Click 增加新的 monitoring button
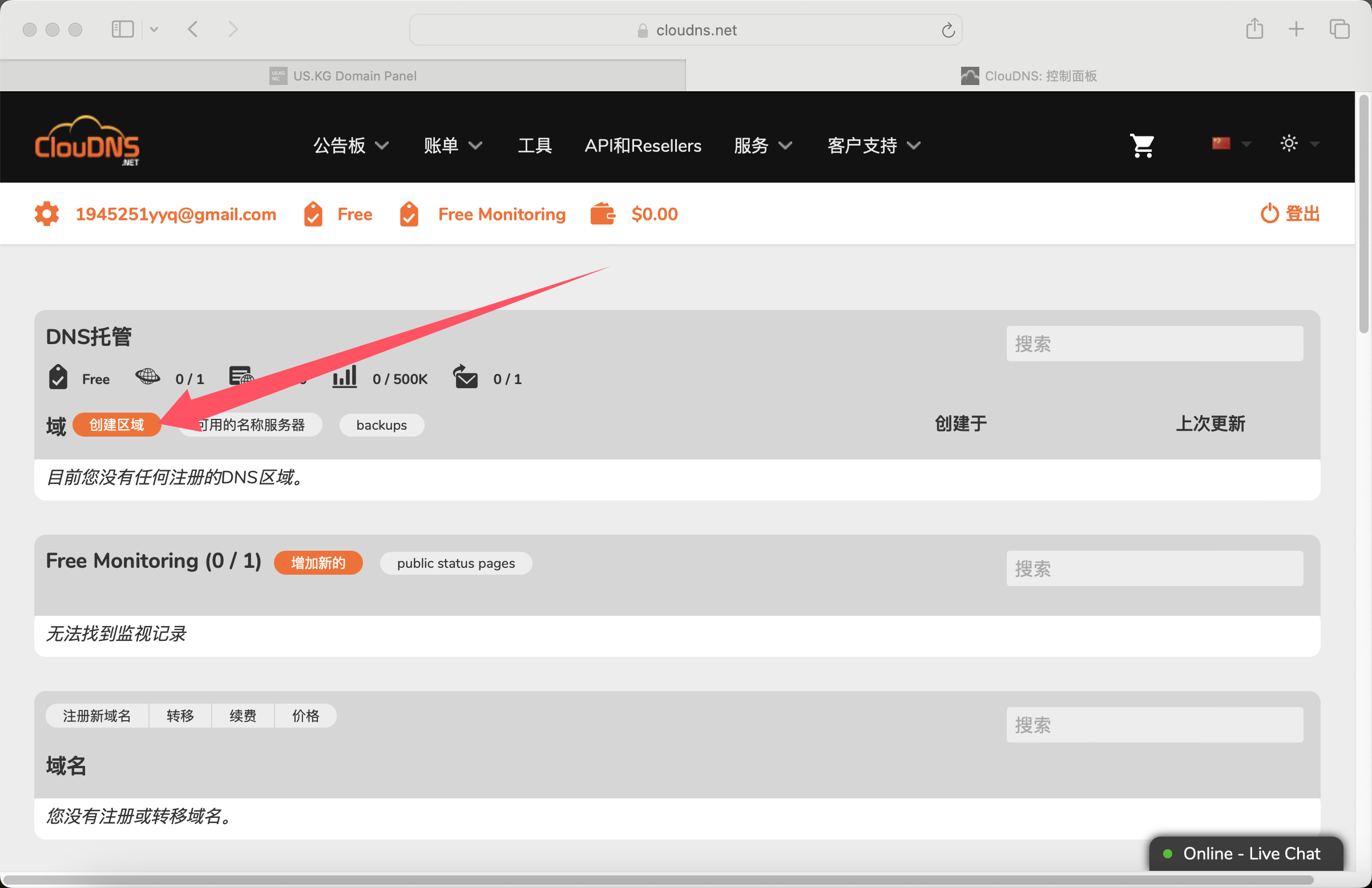This screenshot has height=888, width=1372. click(318, 563)
